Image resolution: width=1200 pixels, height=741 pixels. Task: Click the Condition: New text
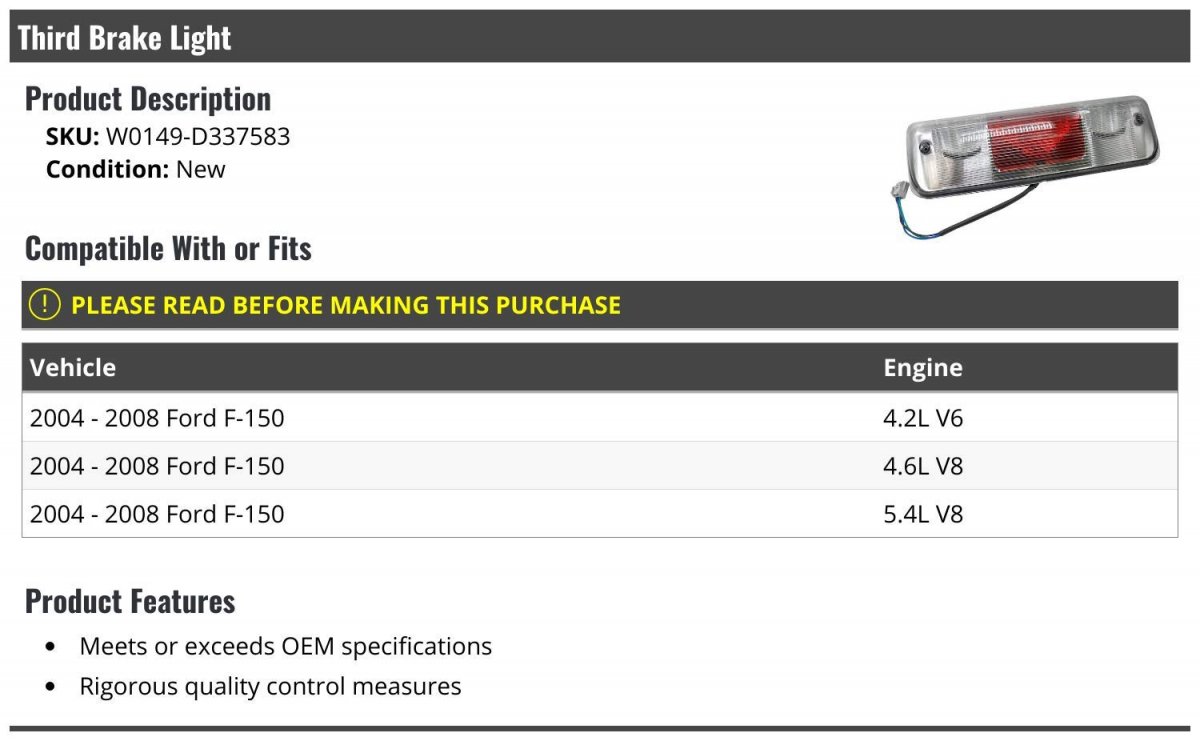click(136, 169)
